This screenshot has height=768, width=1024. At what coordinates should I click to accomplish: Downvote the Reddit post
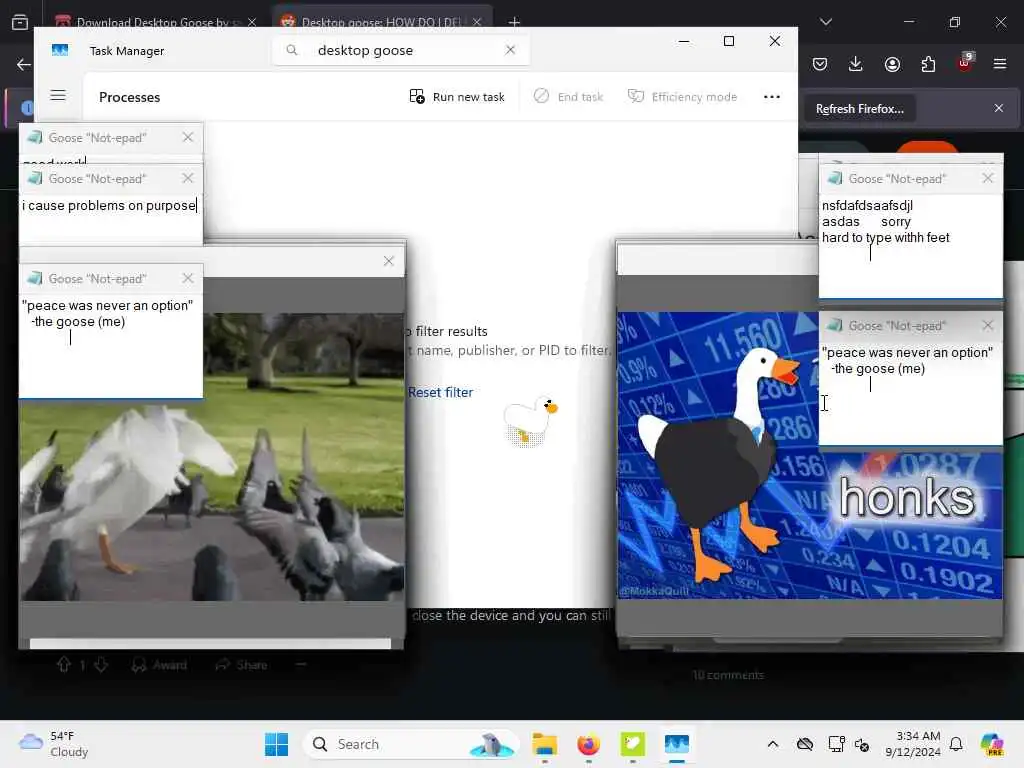[x=101, y=665]
